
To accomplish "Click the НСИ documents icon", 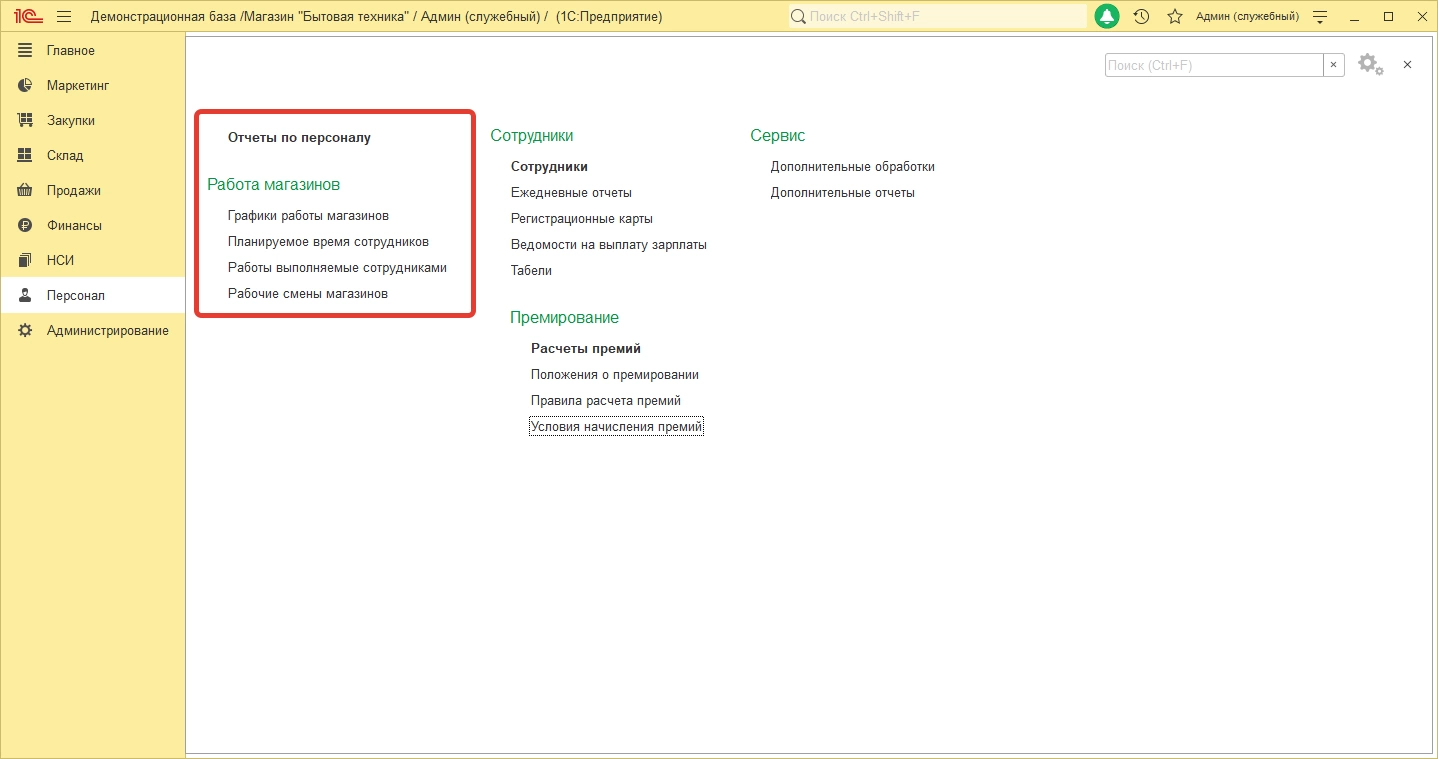I will (x=25, y=261).
